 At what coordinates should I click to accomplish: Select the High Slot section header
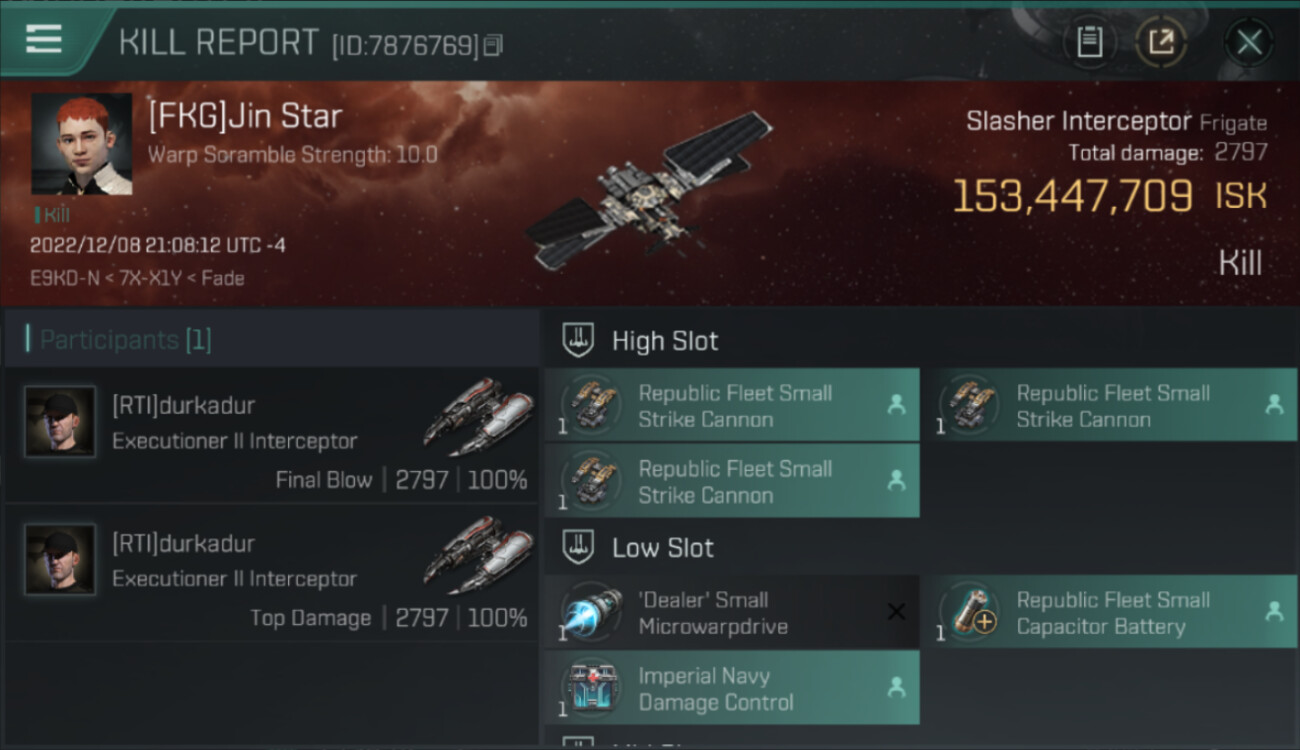click(665, 341)
